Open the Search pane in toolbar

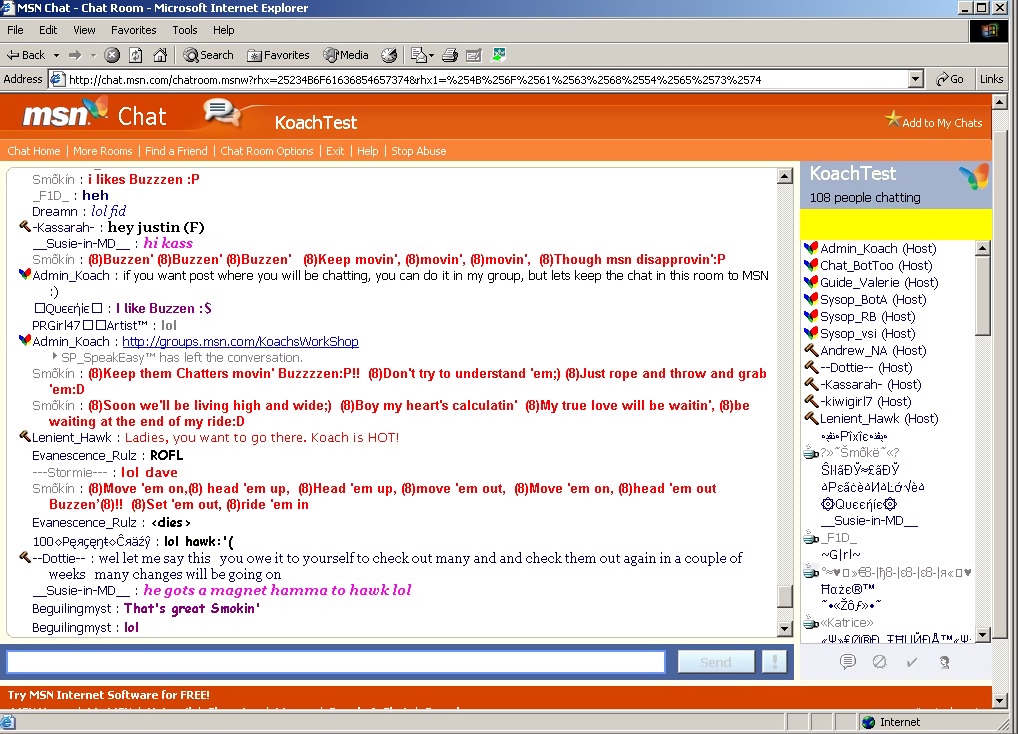click(x=208, y=55)
